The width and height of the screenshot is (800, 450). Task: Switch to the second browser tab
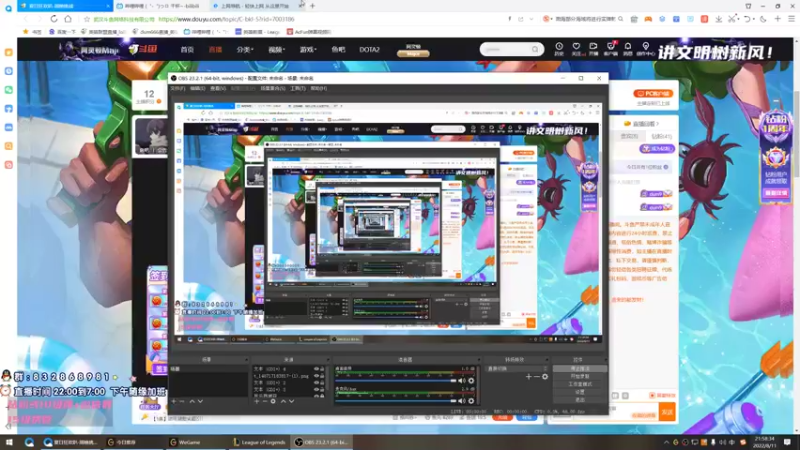click(159, 6)
